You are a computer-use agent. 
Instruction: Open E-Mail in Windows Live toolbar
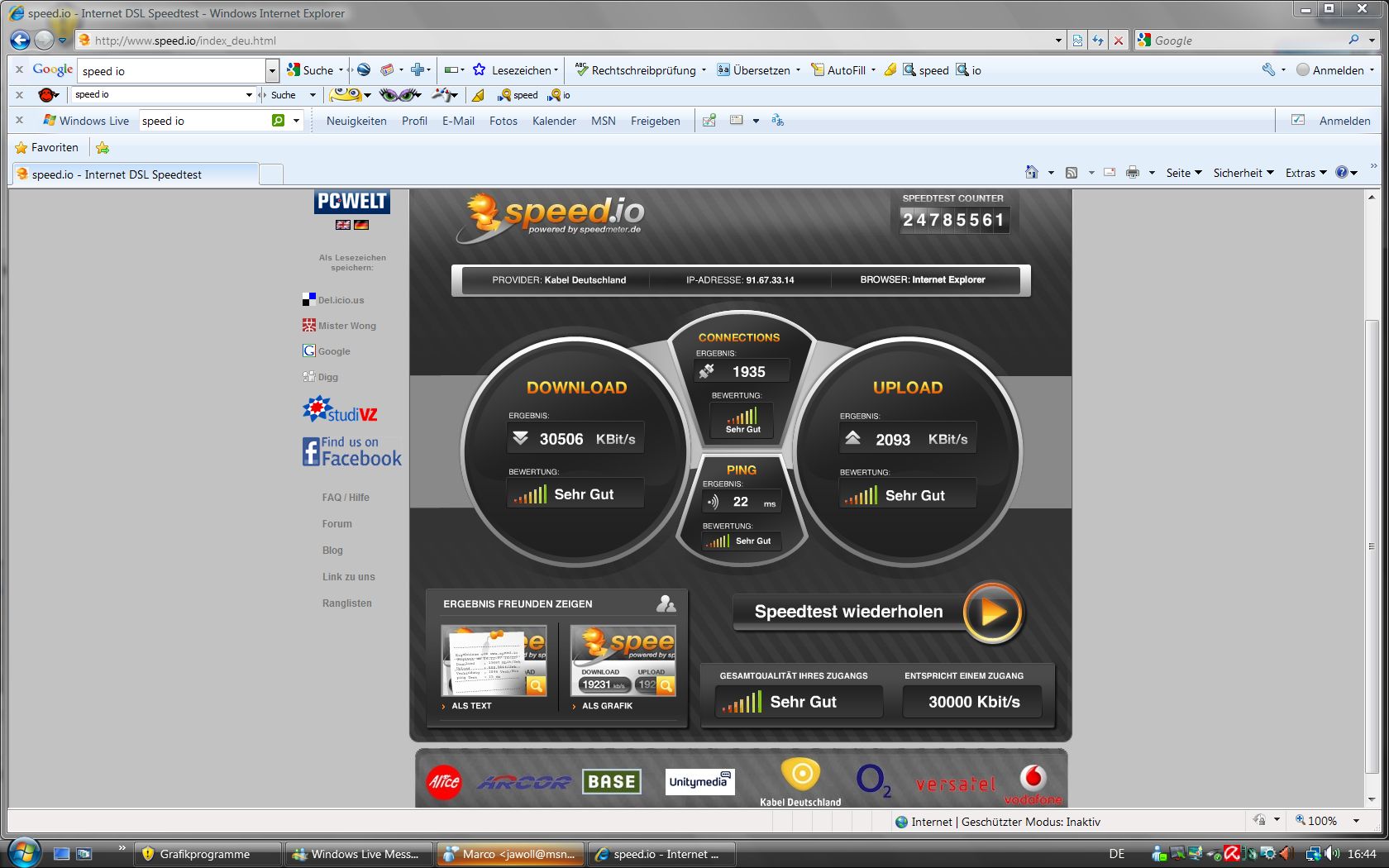pyautogui.click(x=458, y=121)
